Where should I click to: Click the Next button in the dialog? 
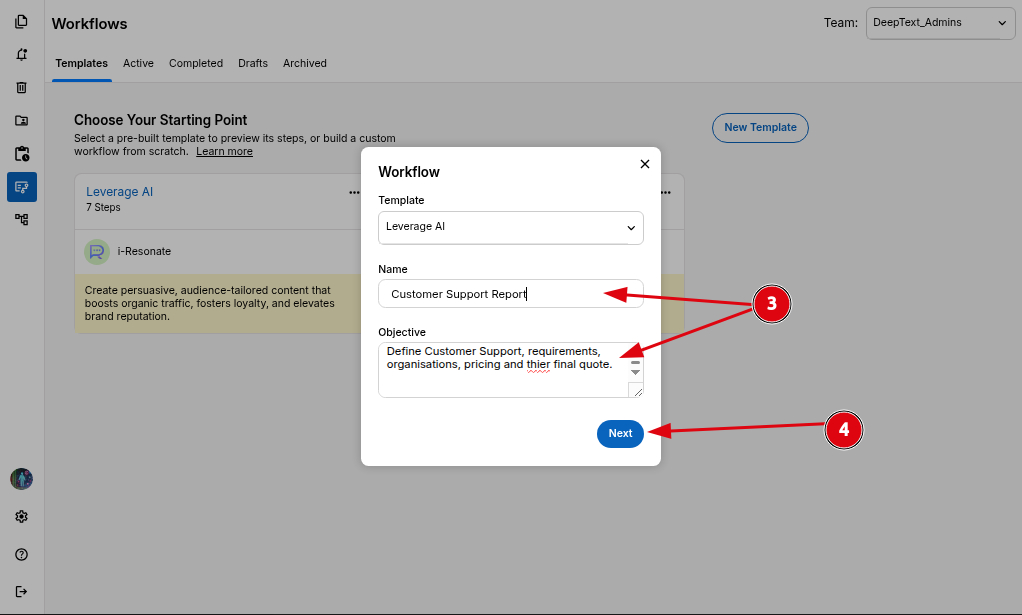(620, 433)
